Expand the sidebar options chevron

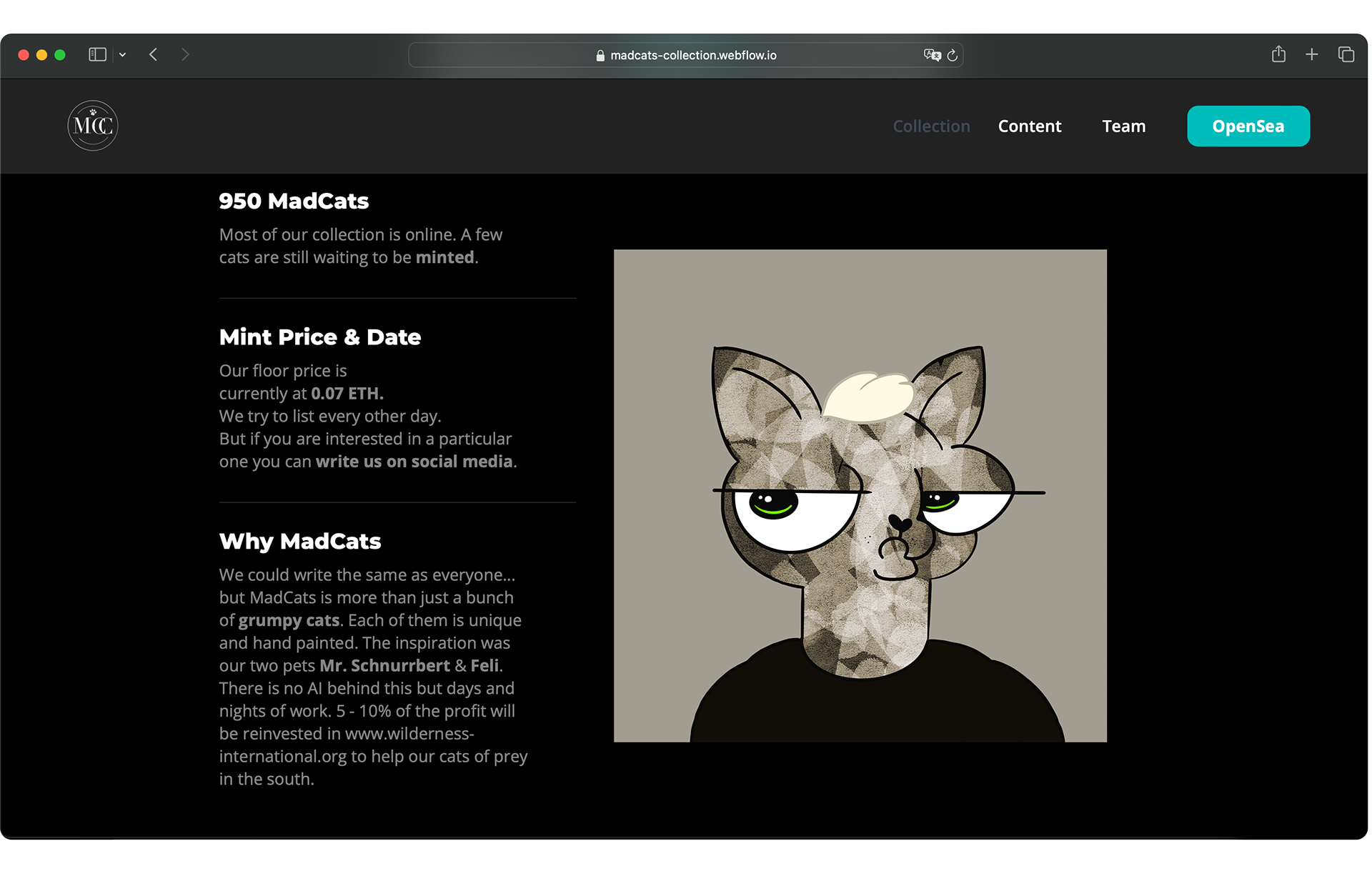[123, 54]
